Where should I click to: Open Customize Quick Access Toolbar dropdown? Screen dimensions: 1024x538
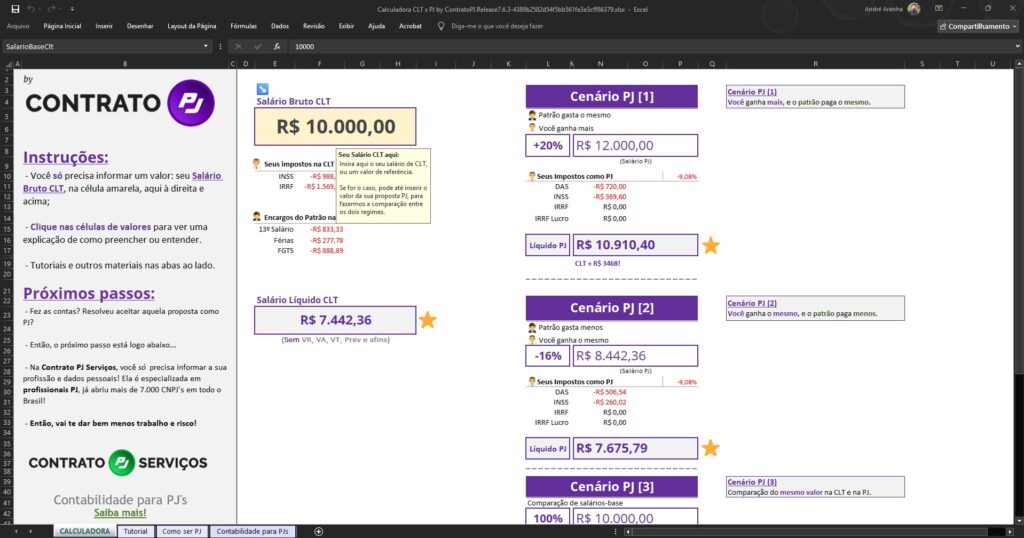(72, 9)
